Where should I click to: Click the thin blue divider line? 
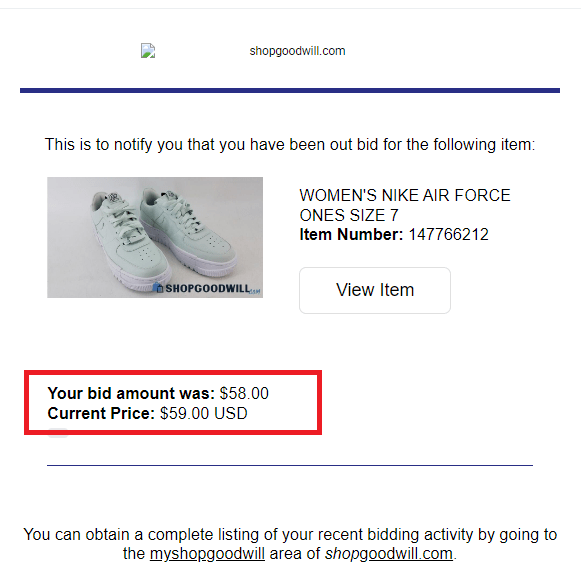[290, 465]
